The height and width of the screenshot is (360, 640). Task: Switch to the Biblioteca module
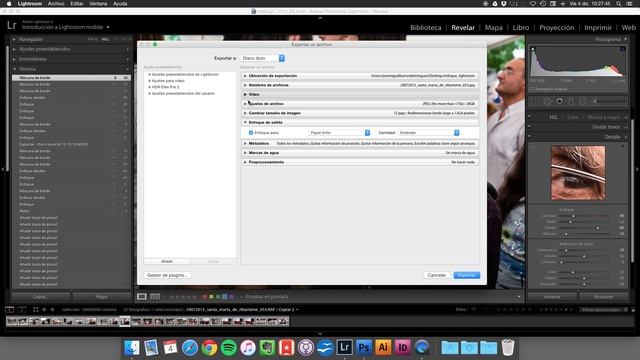[x=426, y=28]
